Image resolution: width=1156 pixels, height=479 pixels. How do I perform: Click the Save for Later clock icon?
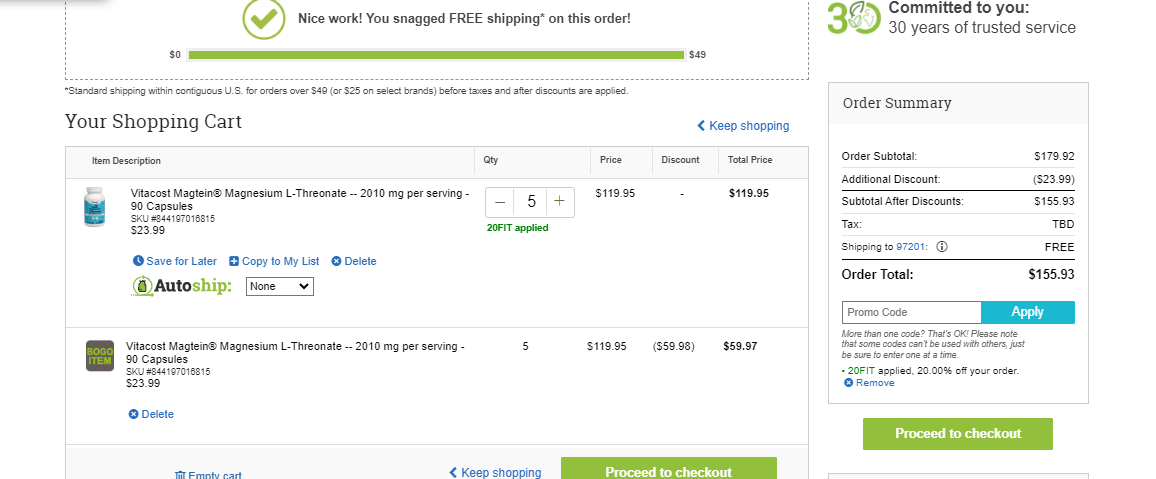(138, 261)
